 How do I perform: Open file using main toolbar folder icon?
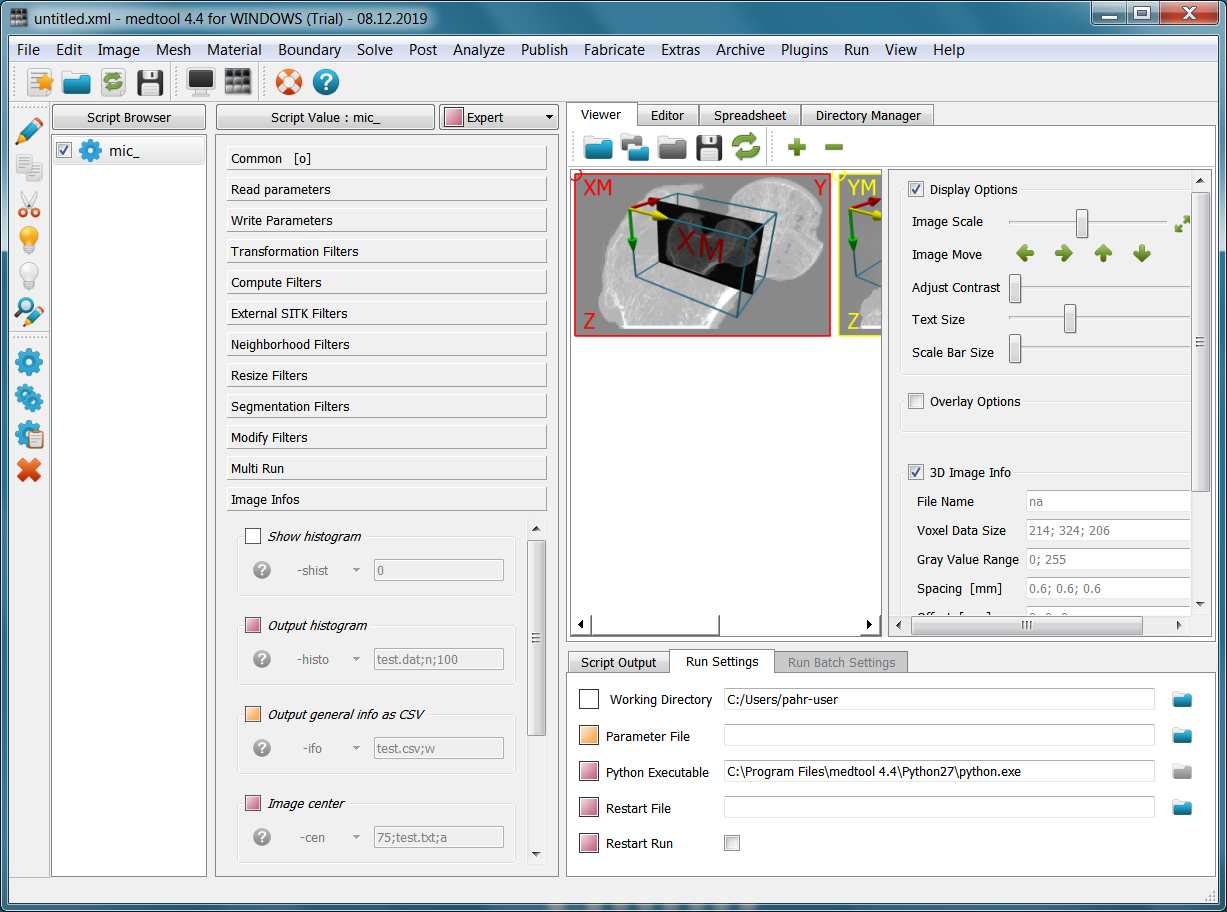pos(77,82)
